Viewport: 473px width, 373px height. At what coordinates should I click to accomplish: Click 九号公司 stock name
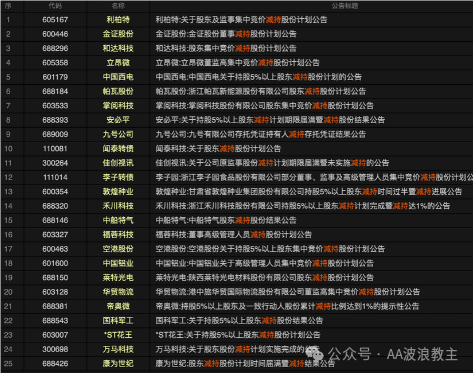(118, 134)
